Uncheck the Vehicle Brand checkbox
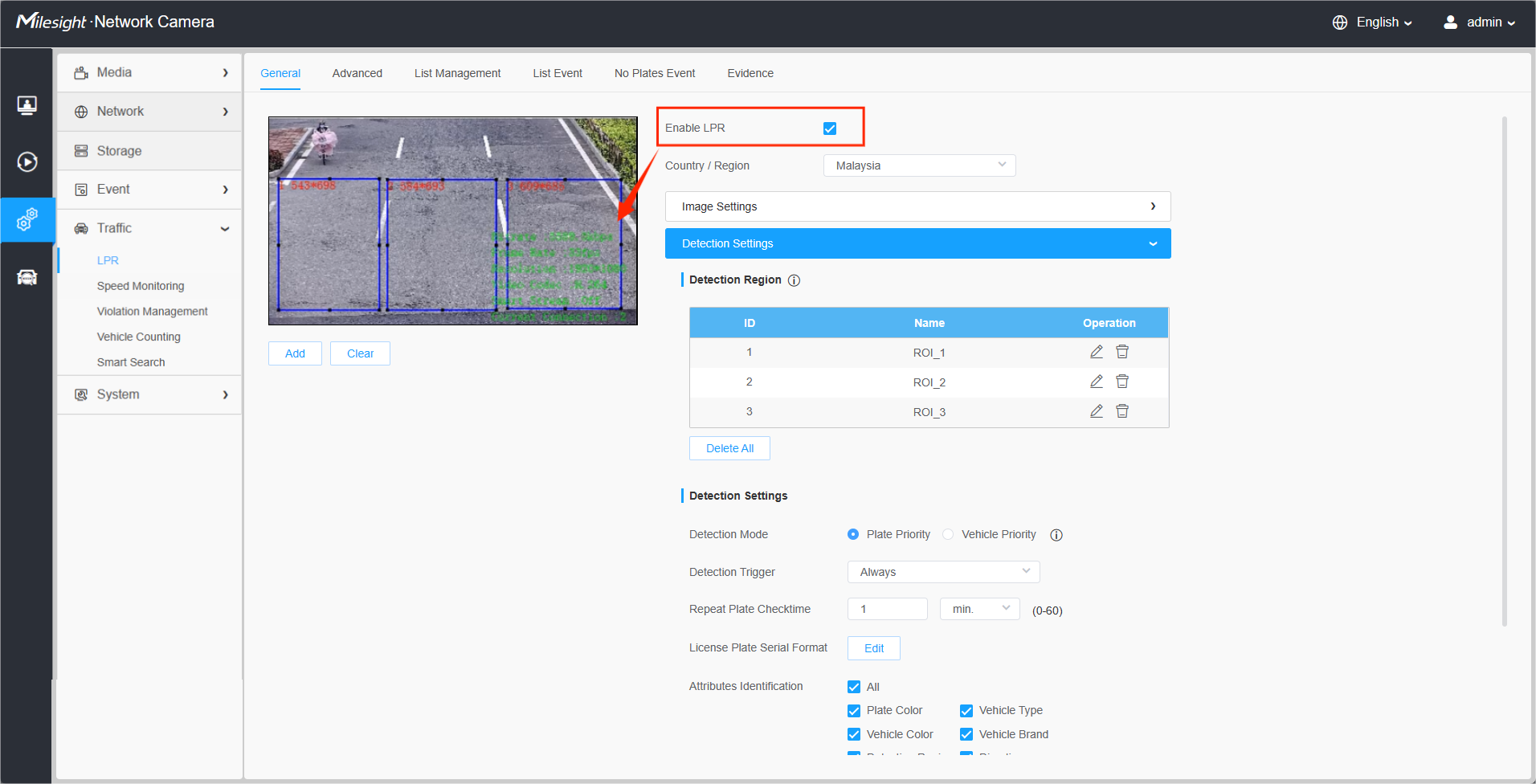 966,735
